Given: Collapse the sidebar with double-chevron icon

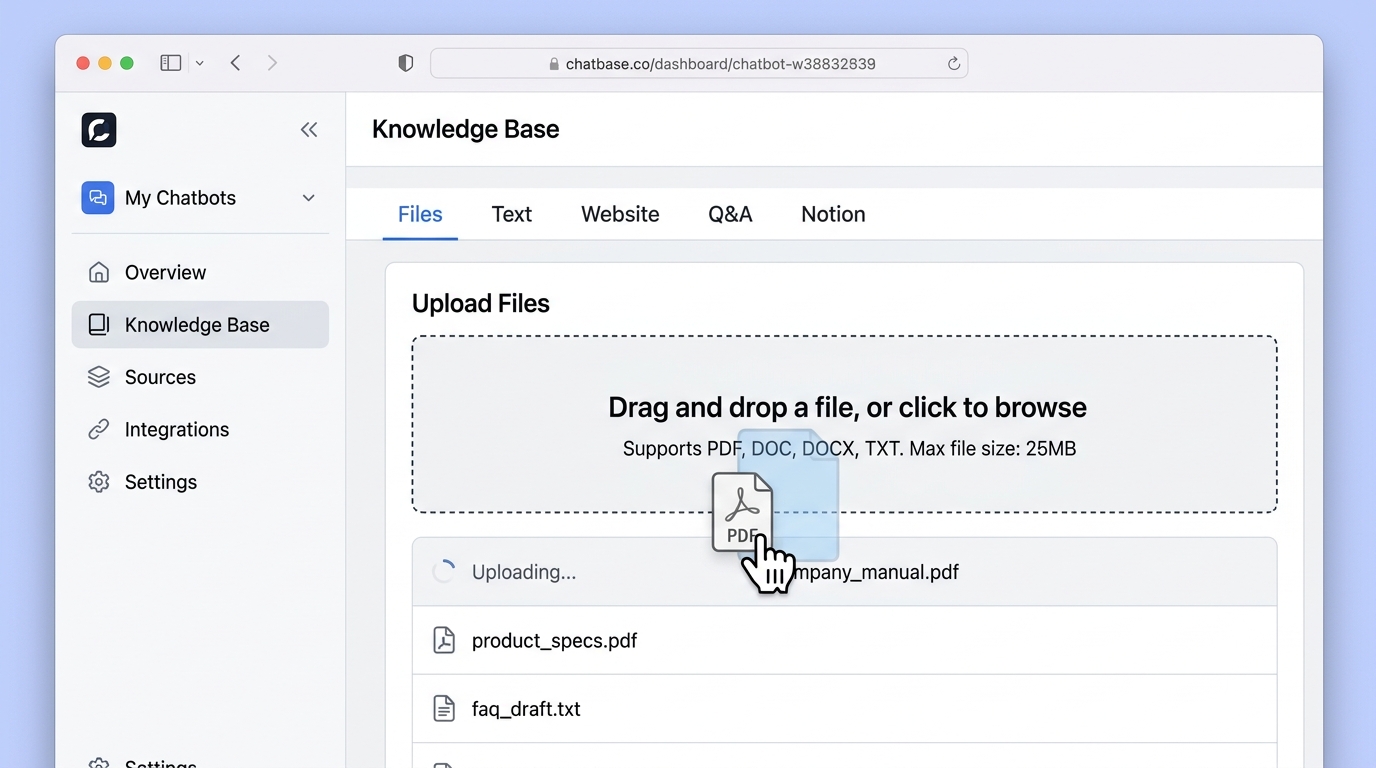Looking at the screenshot, I should [x=309, y=130].
